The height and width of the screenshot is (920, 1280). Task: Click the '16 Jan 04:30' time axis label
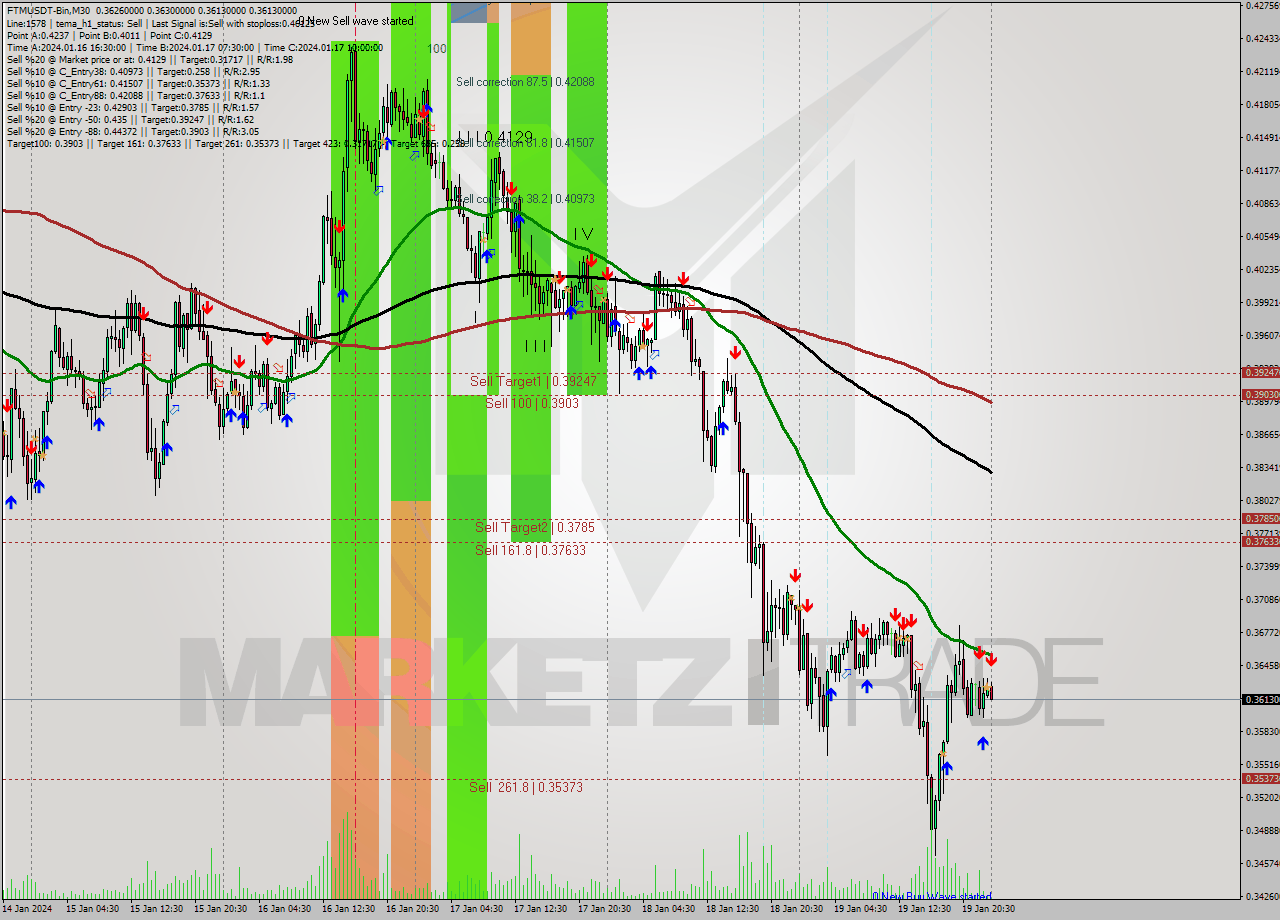(286, 909)
